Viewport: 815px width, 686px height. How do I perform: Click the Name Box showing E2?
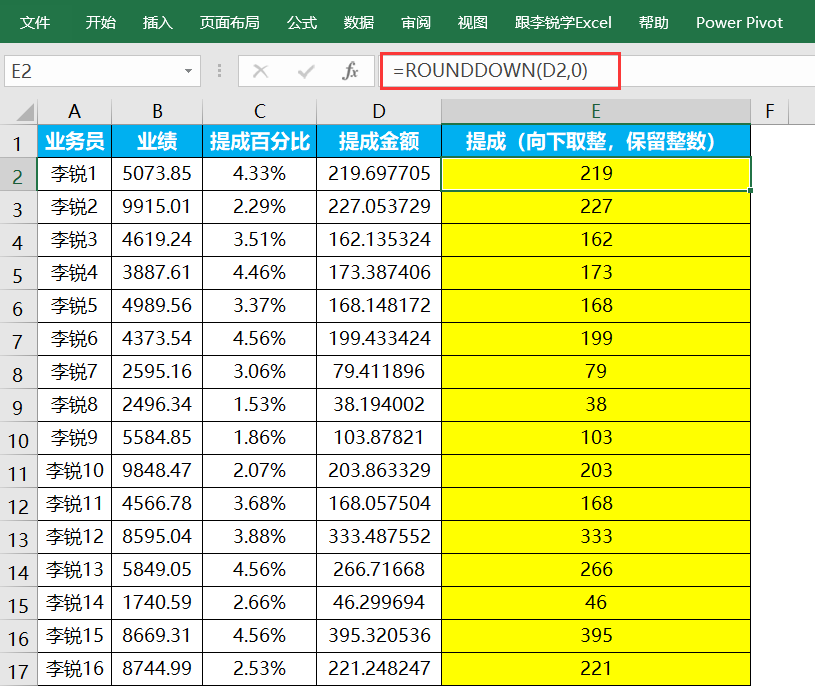coord(102,71)
